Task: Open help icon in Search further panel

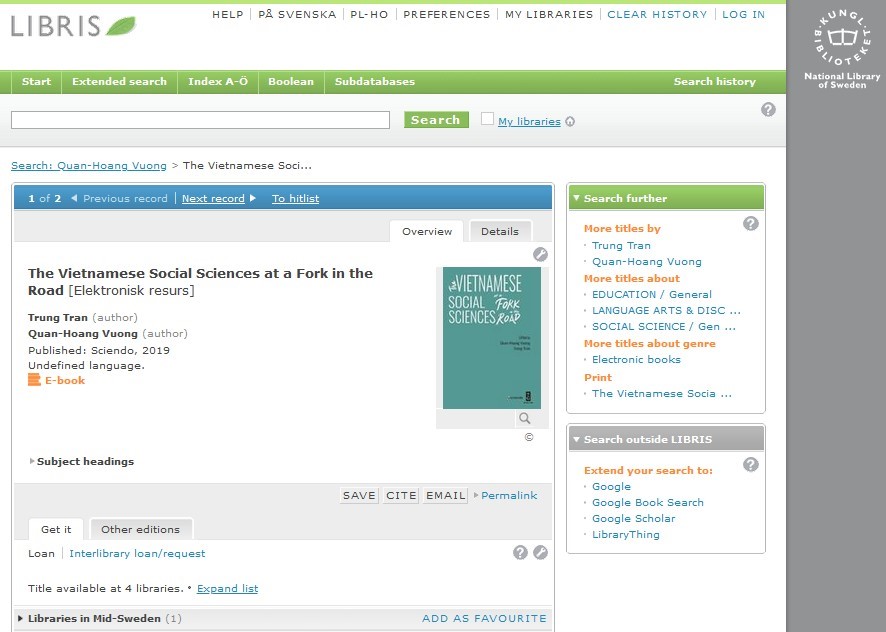Action: pyautogui.click(x=751, y=223)
